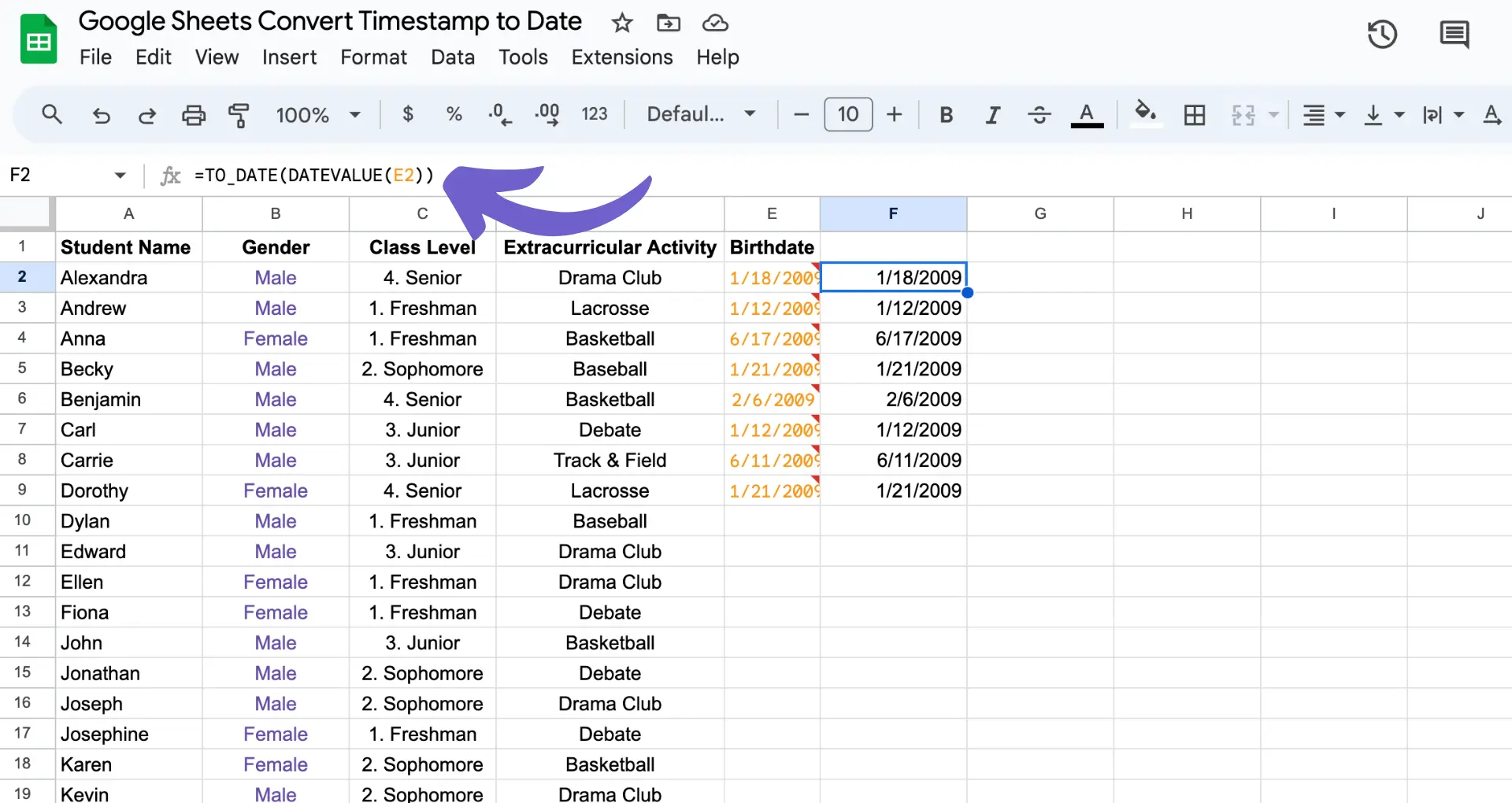Expand merge cells dropdown arrow
1512x803 pixels.
tap(1273, 115)
